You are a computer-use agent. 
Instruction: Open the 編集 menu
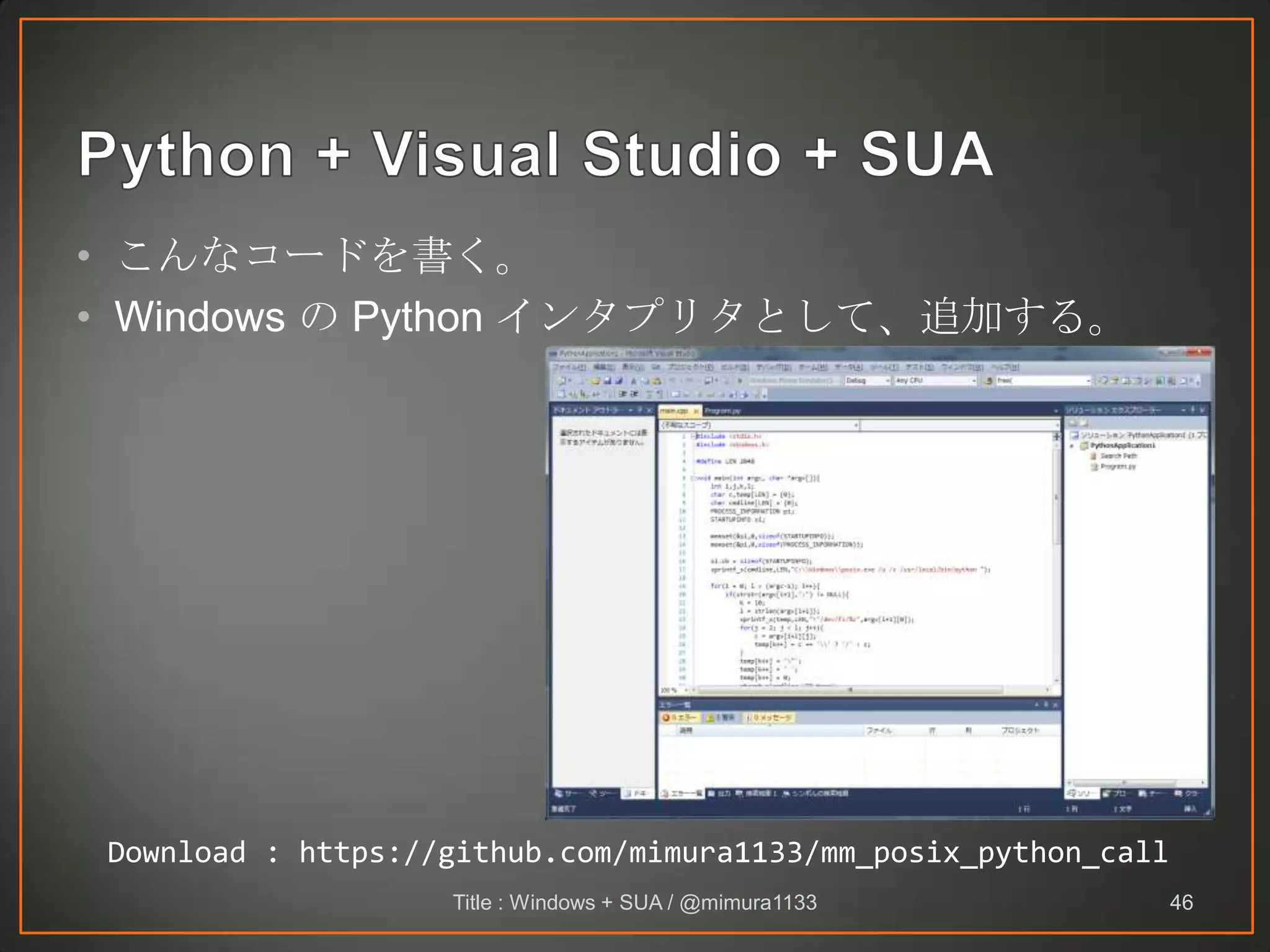pyautogui.click(x=603, y=368)
